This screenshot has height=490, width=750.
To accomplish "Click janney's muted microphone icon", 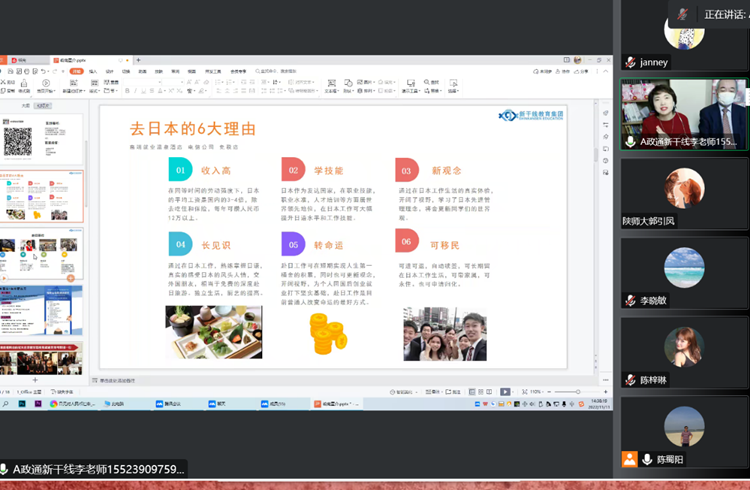I will click(x=630, y=62).
